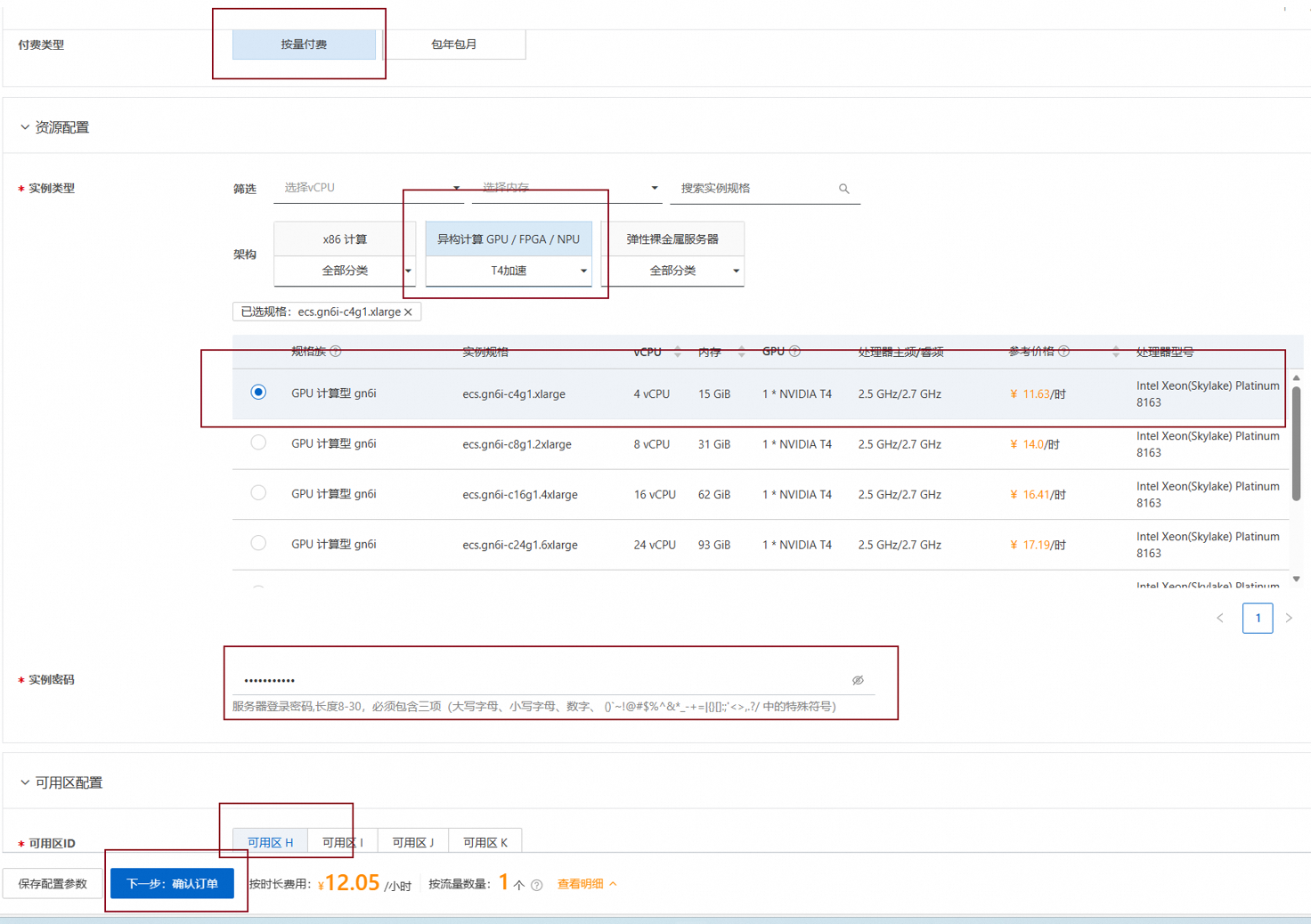Show help for 规格族 column
This screenshot has width=1311, height=924.
pos(336,352)
